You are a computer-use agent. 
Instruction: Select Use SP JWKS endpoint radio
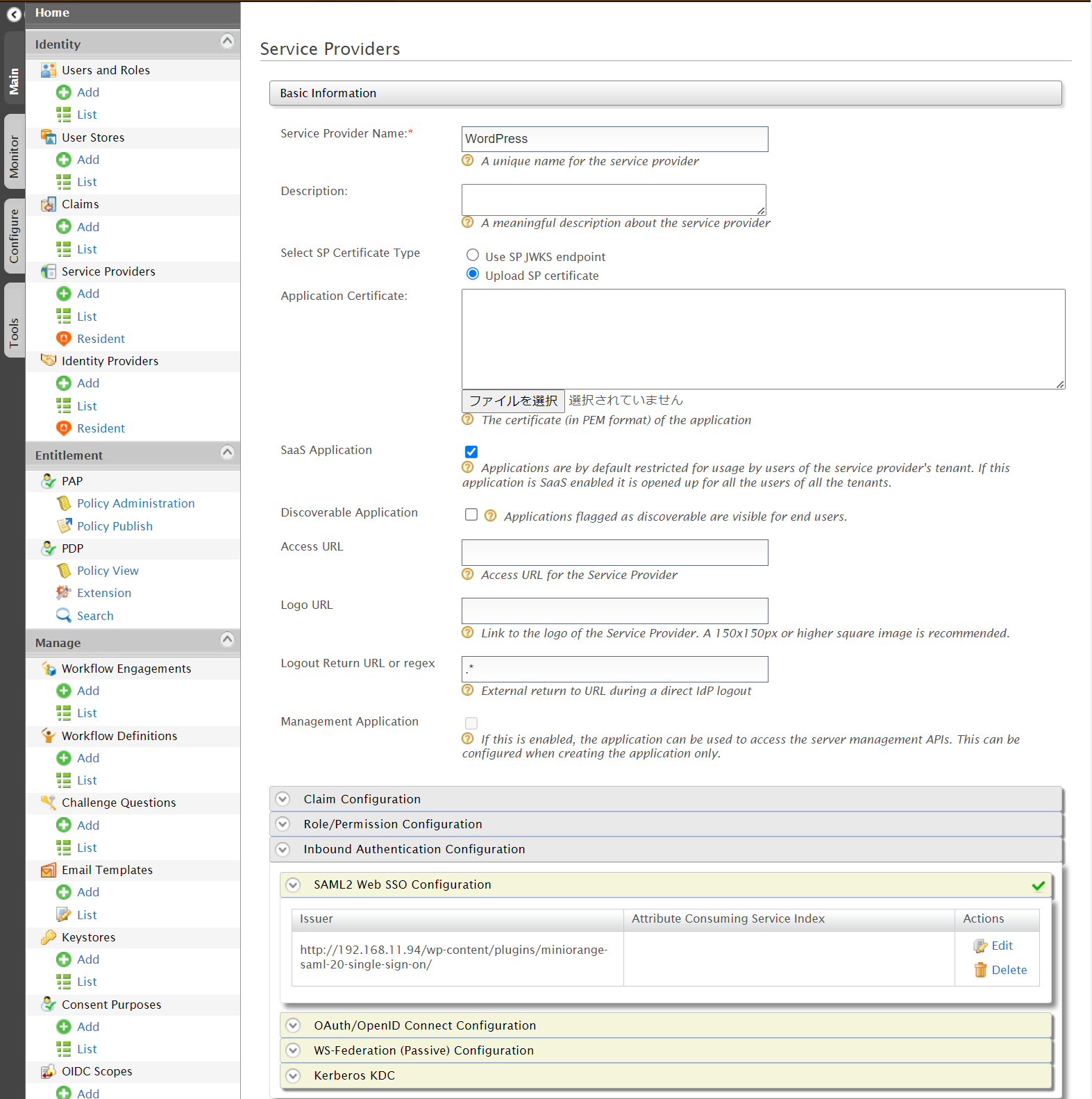pos(473,255)
